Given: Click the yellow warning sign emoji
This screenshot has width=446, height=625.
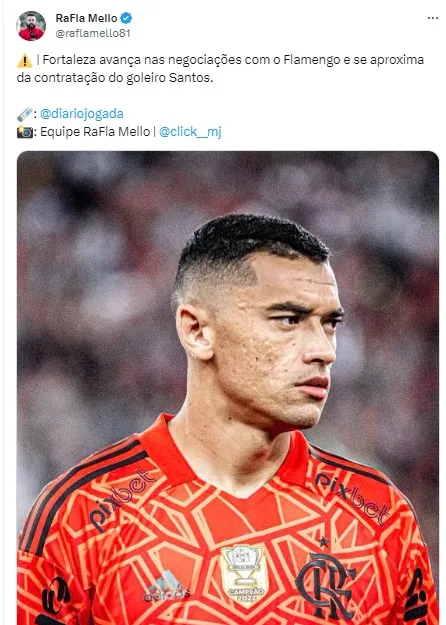Looking at the screenshot, I should 24,61.
